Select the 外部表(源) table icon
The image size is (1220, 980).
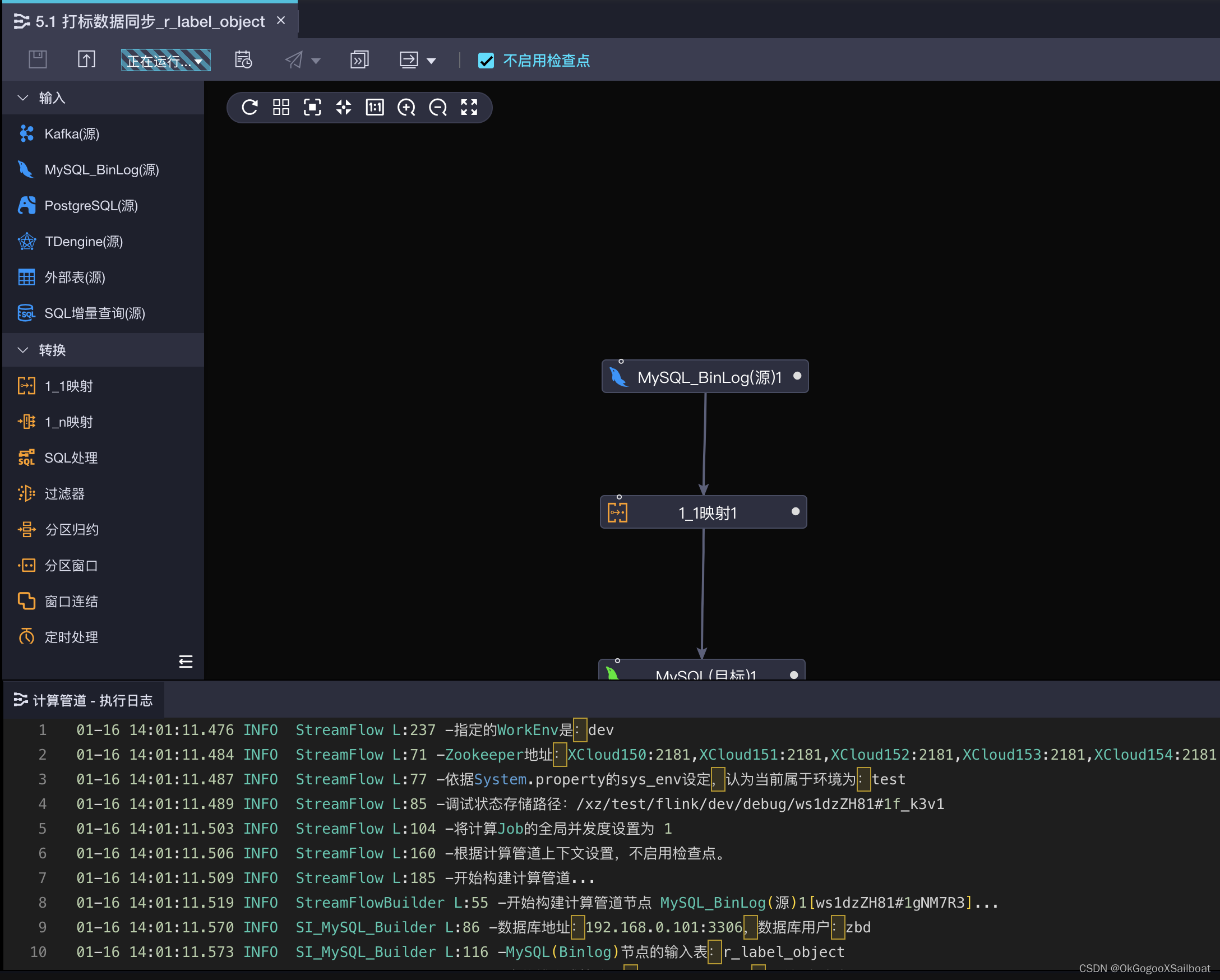(26, 278)
